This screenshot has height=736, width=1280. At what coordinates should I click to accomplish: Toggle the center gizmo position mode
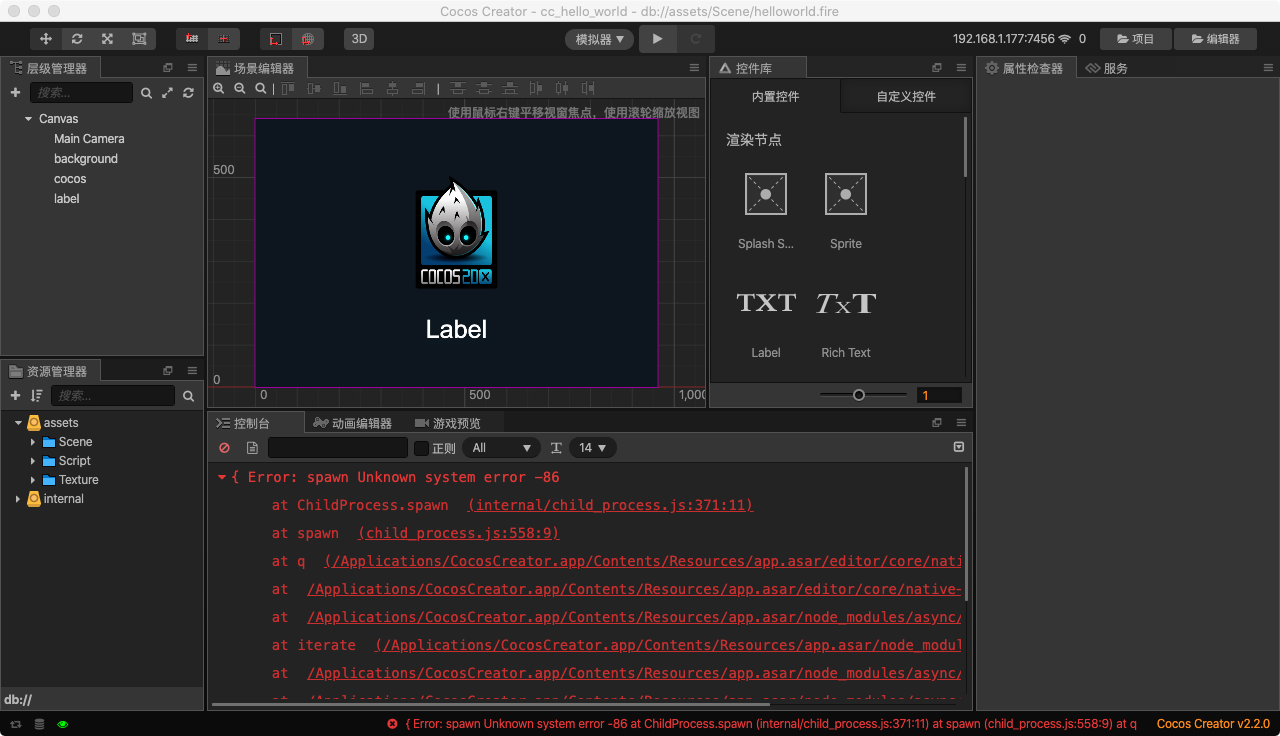223,39
